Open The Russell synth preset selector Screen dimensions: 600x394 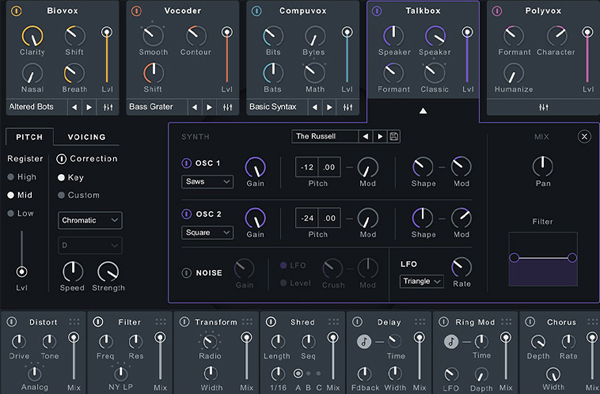(325, 137)
